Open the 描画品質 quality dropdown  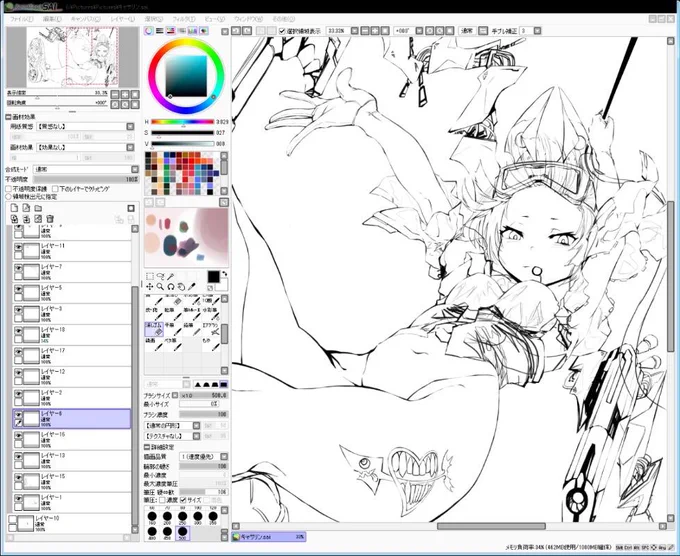click(224, 457)
